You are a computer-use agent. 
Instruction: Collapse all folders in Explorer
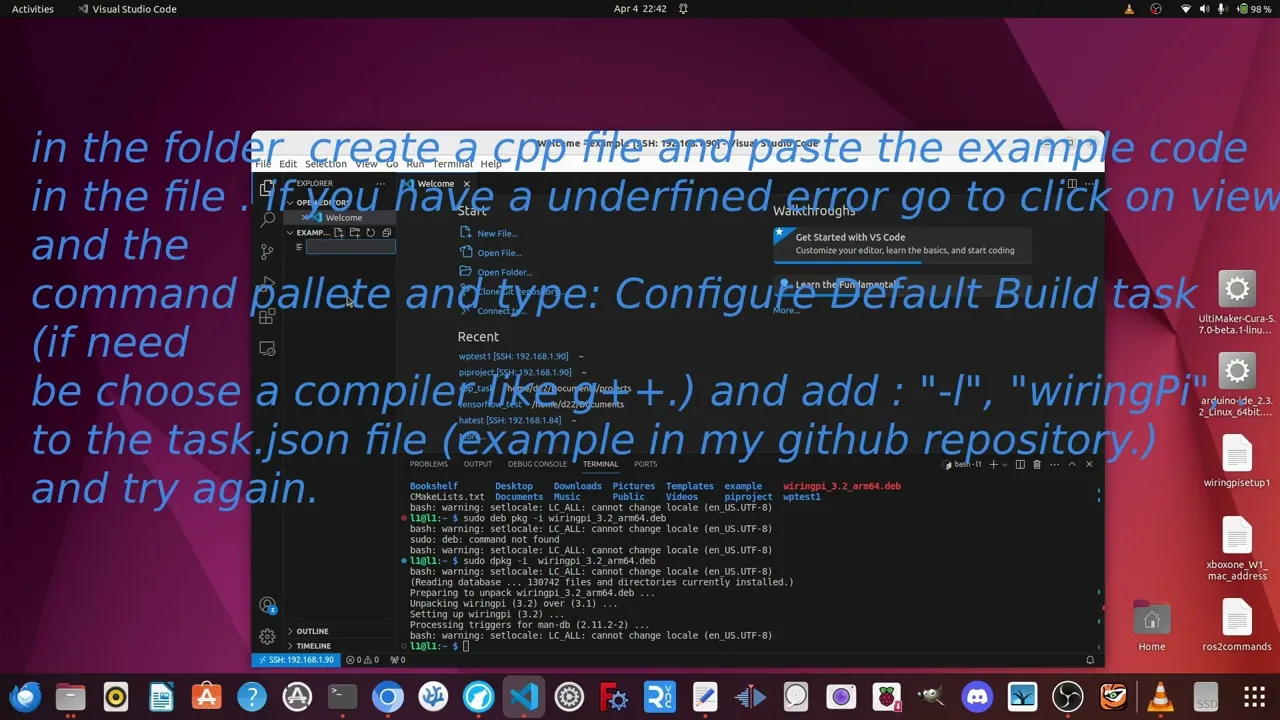pos(386,233)
